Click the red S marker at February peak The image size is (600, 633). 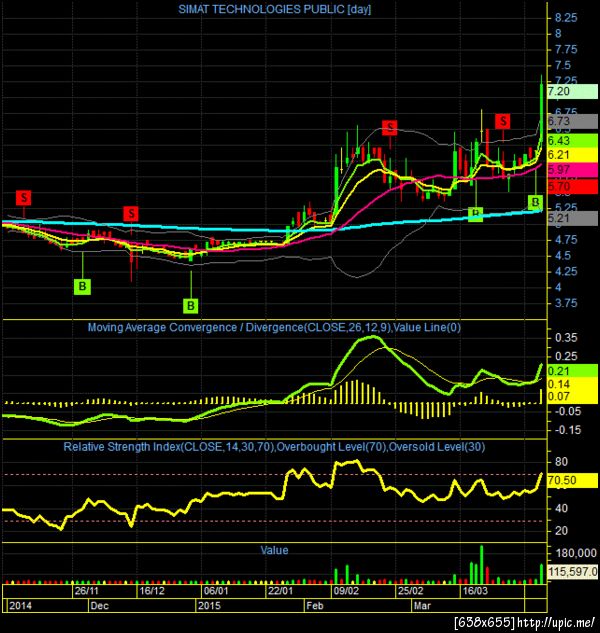pyautogui.click(x=390, y=128)
